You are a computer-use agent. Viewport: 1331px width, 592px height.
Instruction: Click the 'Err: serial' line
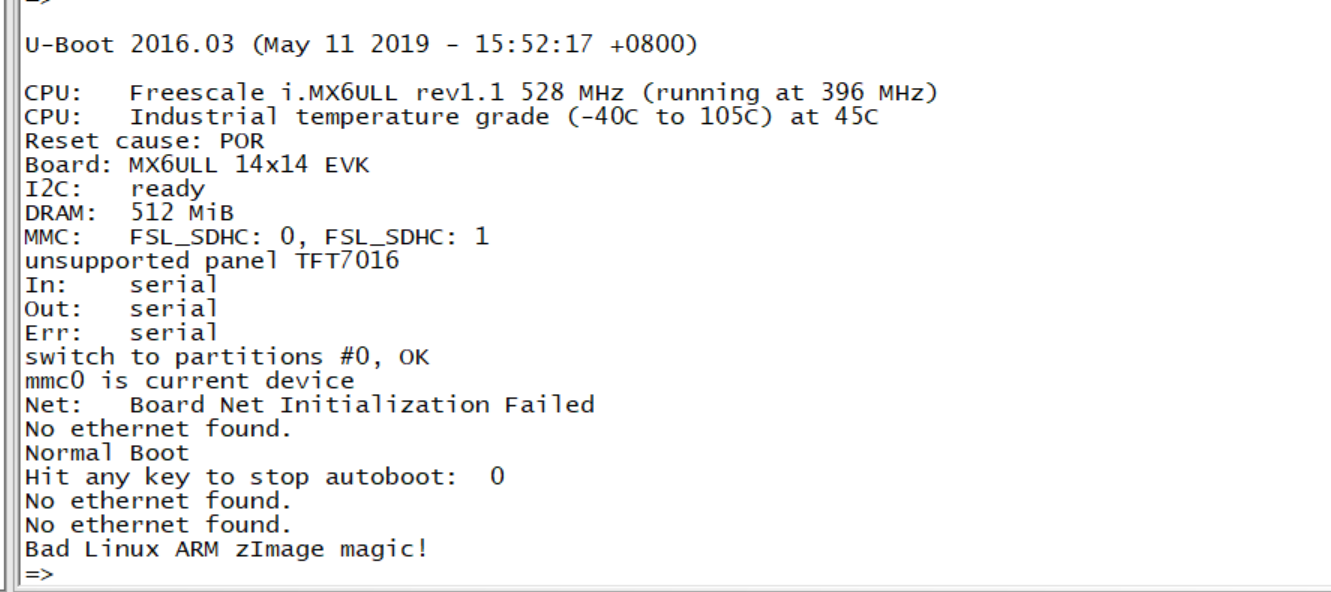(x=121, y=333)
